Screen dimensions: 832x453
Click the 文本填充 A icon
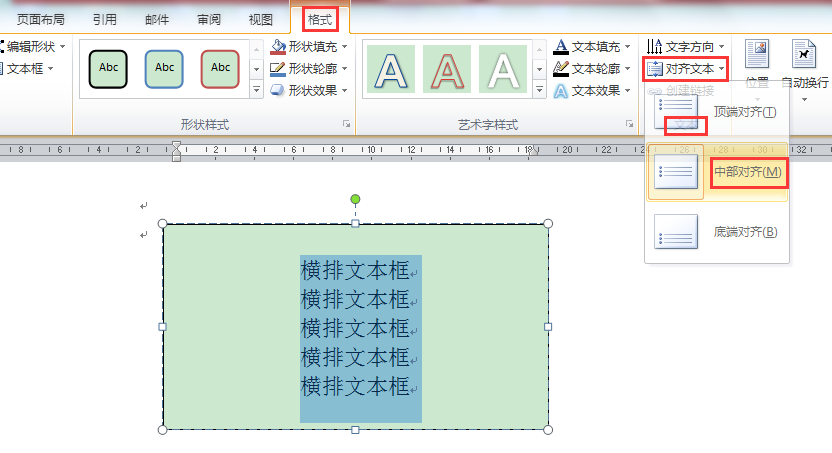click(561, 47)
